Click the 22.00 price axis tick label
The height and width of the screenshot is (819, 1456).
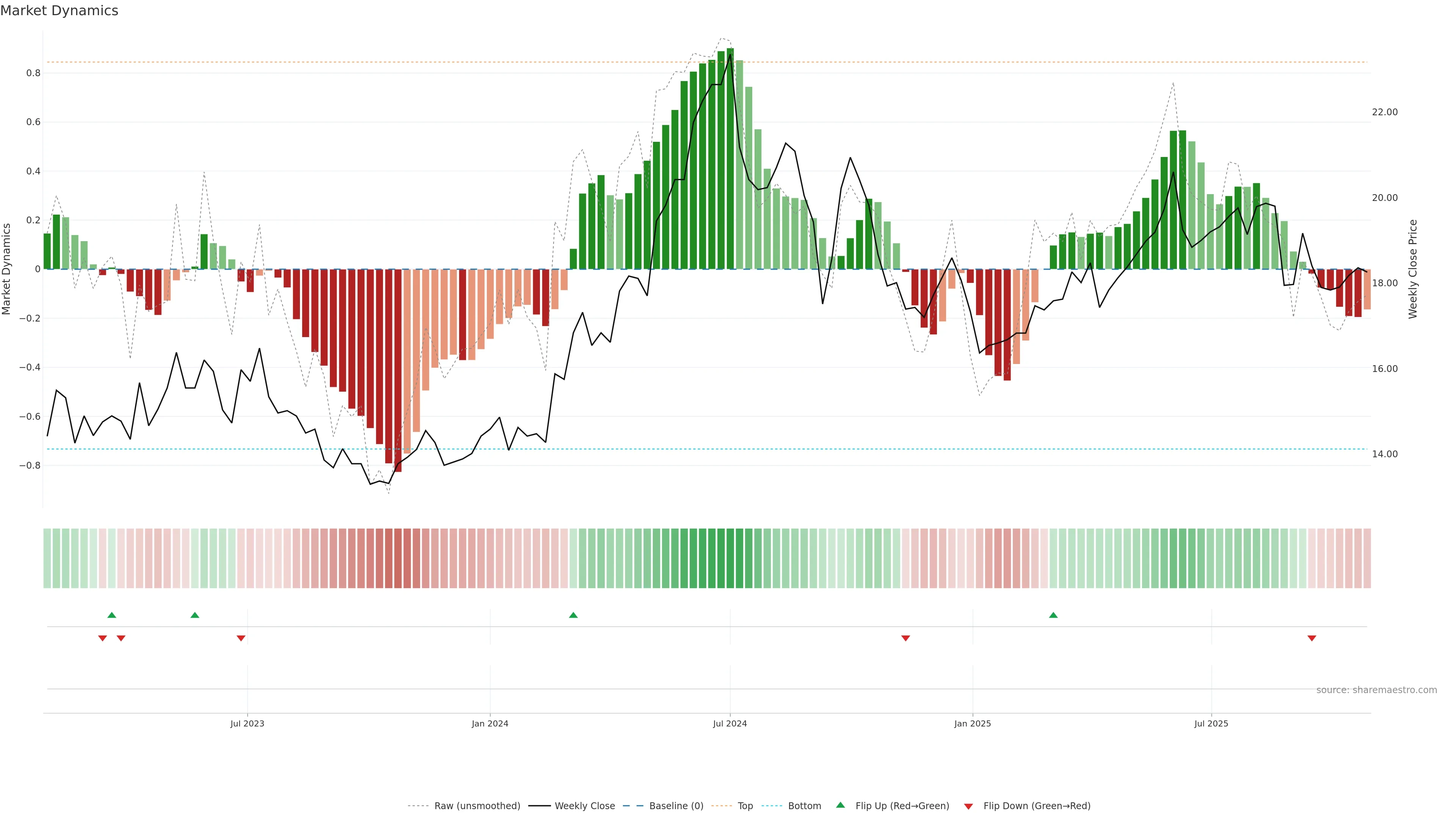pyautogui.click(x=1384, y=112)
